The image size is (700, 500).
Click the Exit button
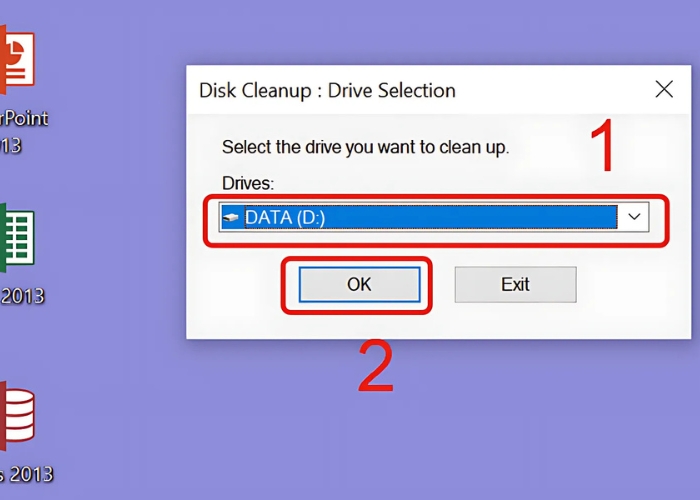[x=515, y=284]
